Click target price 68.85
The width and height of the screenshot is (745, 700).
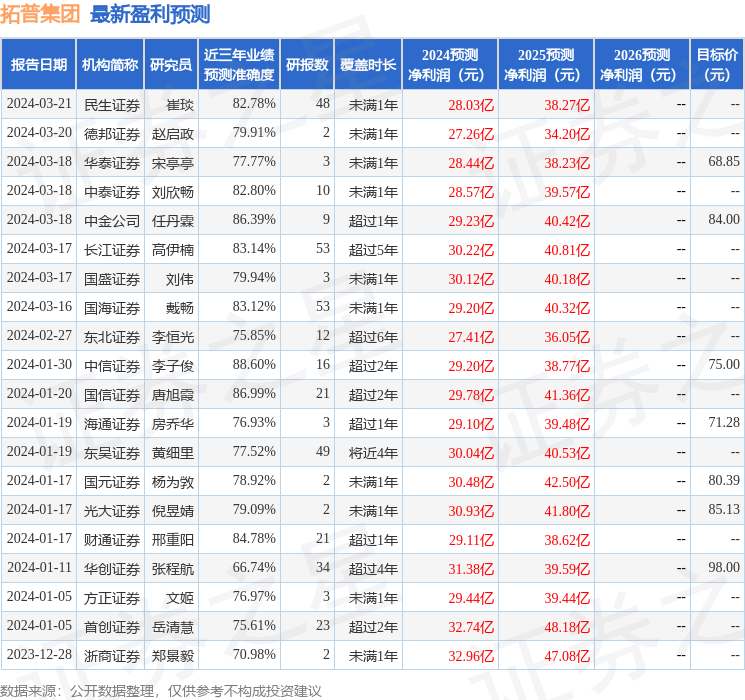point(724,162)
